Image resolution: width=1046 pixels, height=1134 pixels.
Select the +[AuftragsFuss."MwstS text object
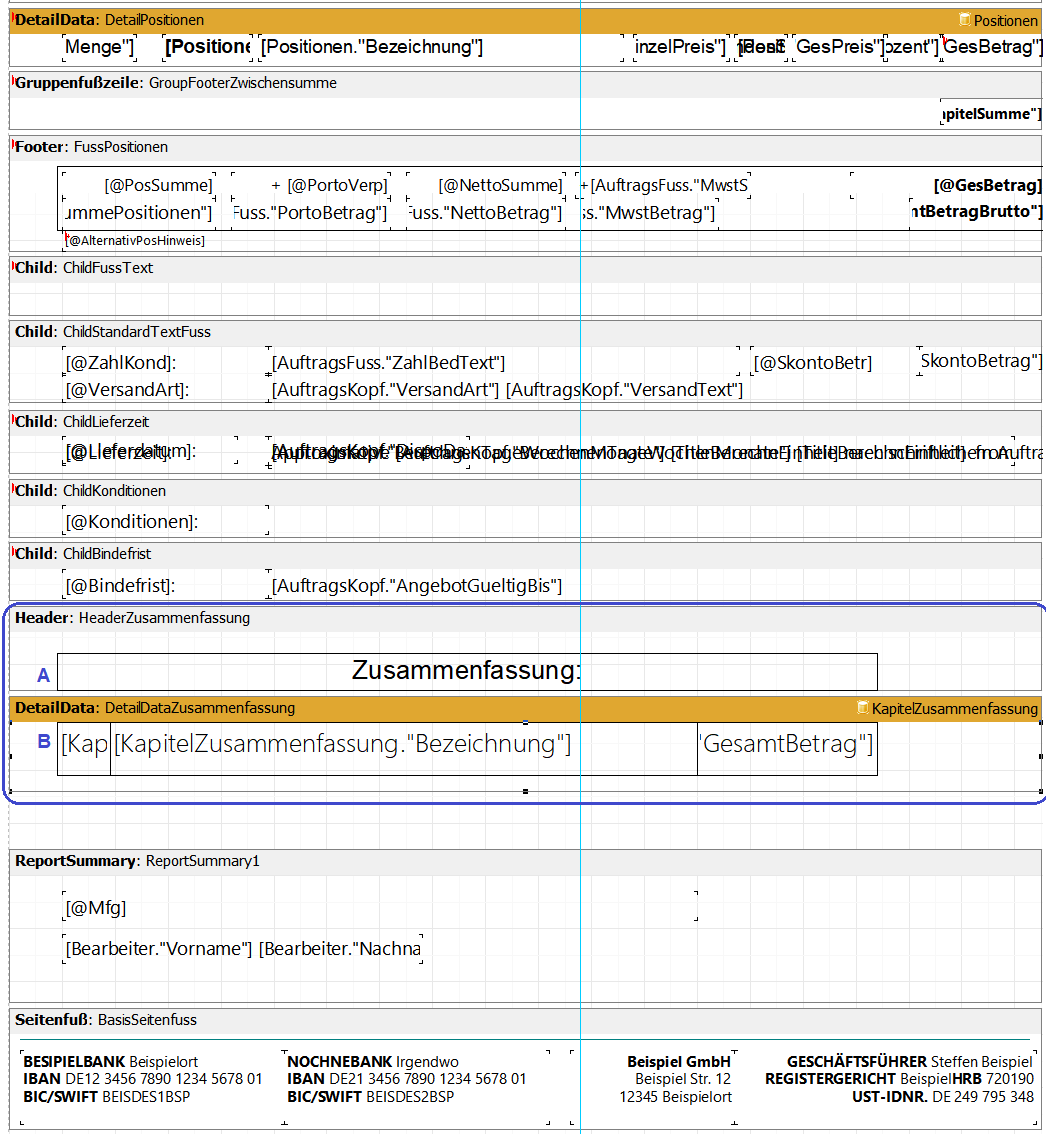pyautogui.click(x=663, y=185)
